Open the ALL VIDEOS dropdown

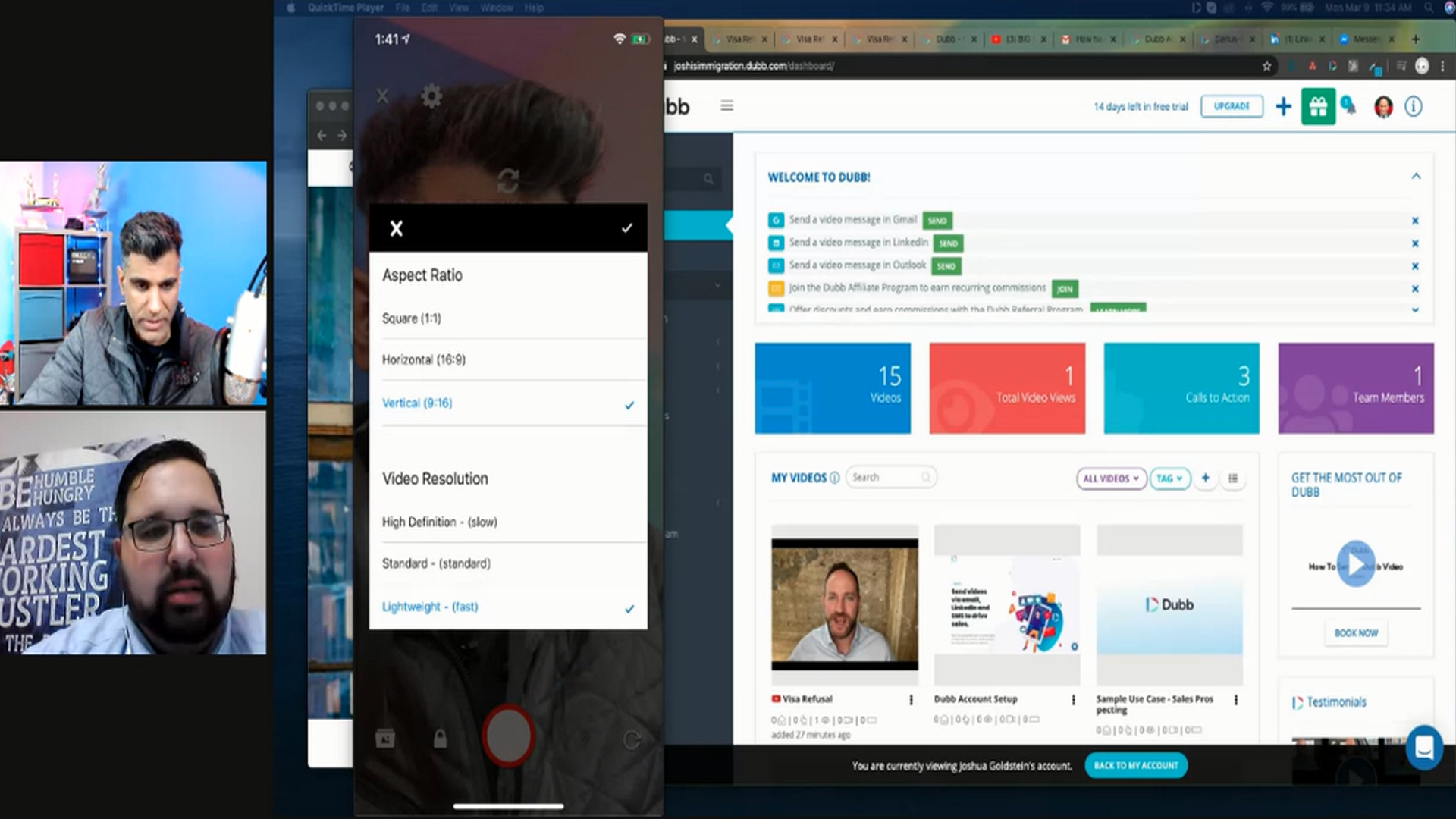(1111, 479)
